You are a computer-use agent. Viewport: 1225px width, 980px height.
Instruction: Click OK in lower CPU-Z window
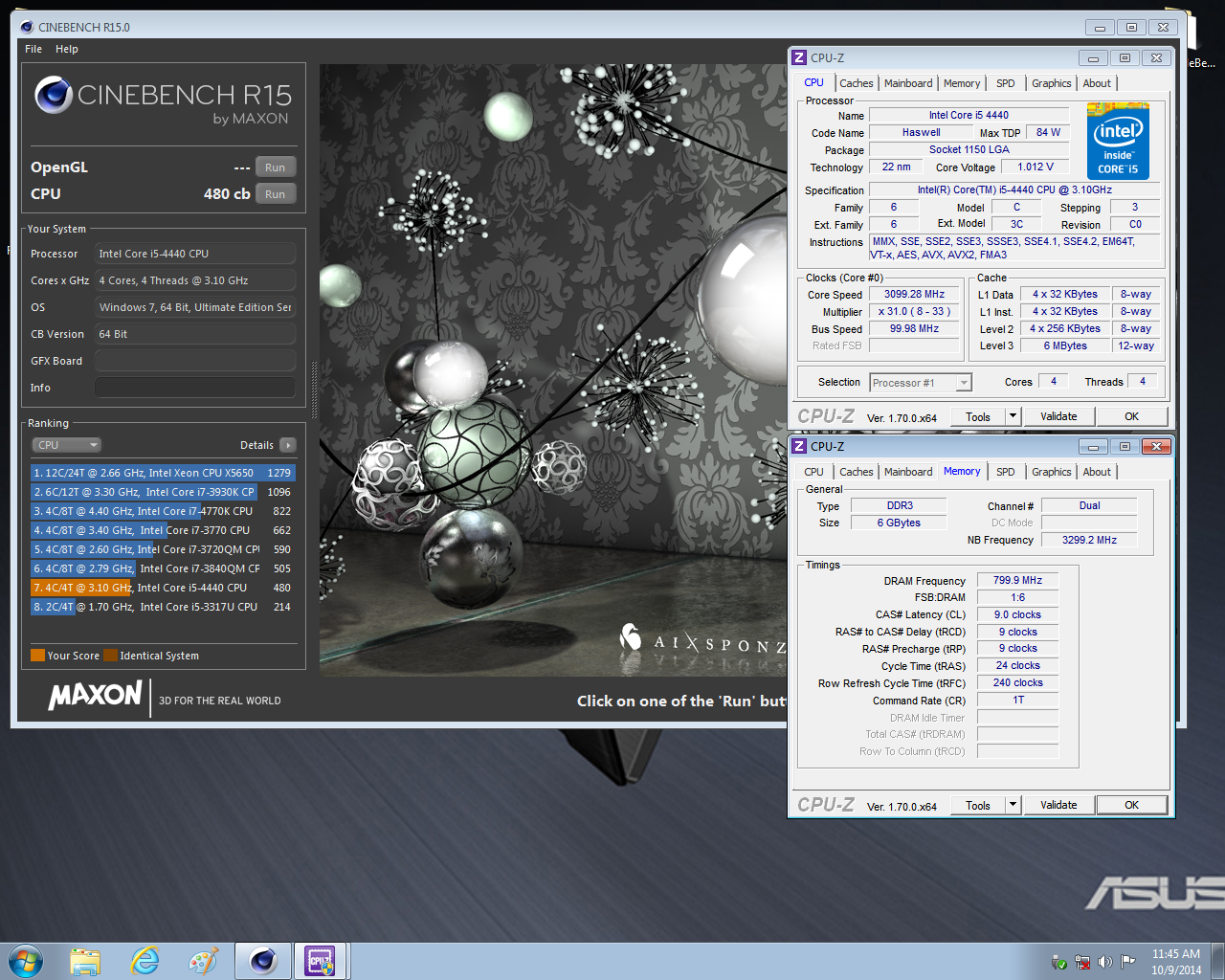[x=1132, y=805]
